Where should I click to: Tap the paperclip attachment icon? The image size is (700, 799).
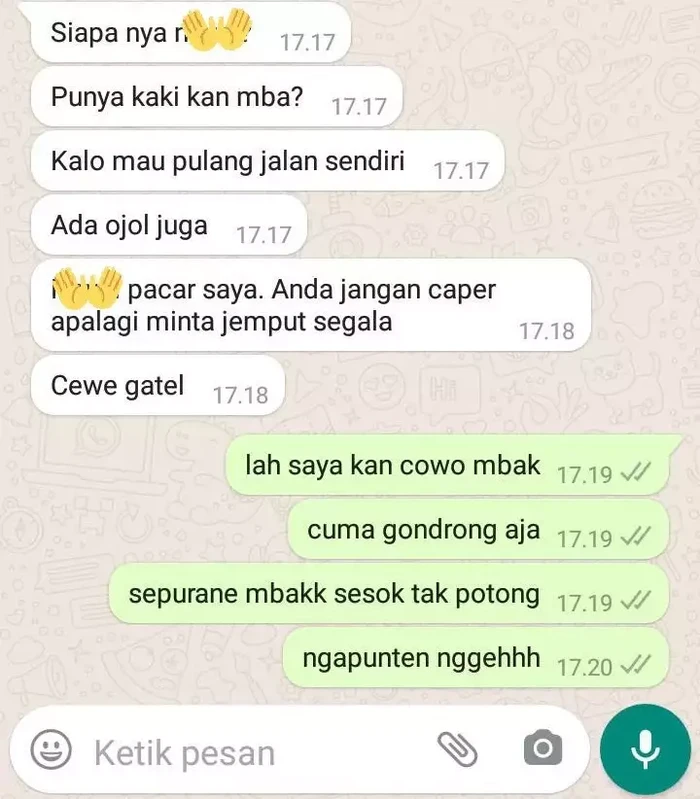tap(457, 749)
